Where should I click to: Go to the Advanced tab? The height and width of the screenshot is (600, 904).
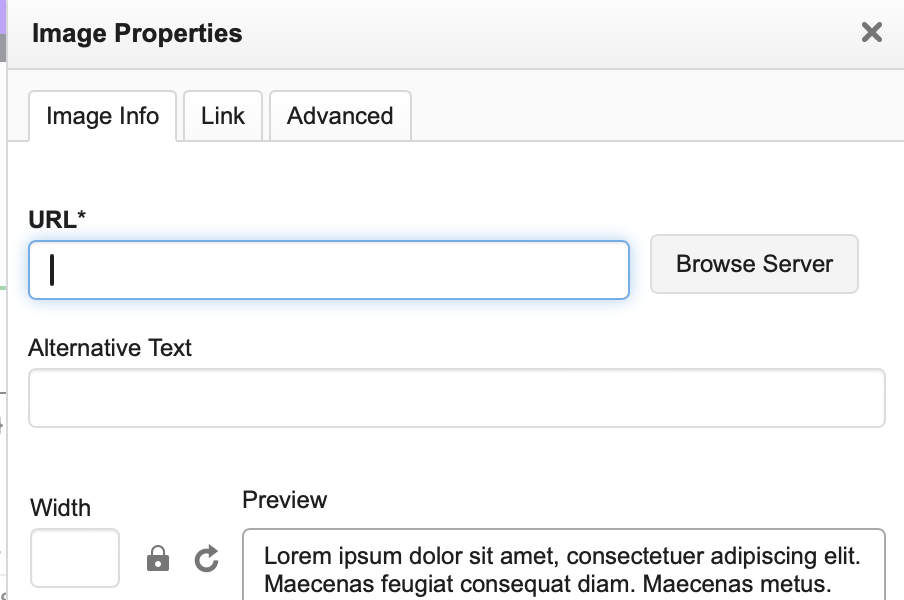pyautogui.click(x=340, y=116)
